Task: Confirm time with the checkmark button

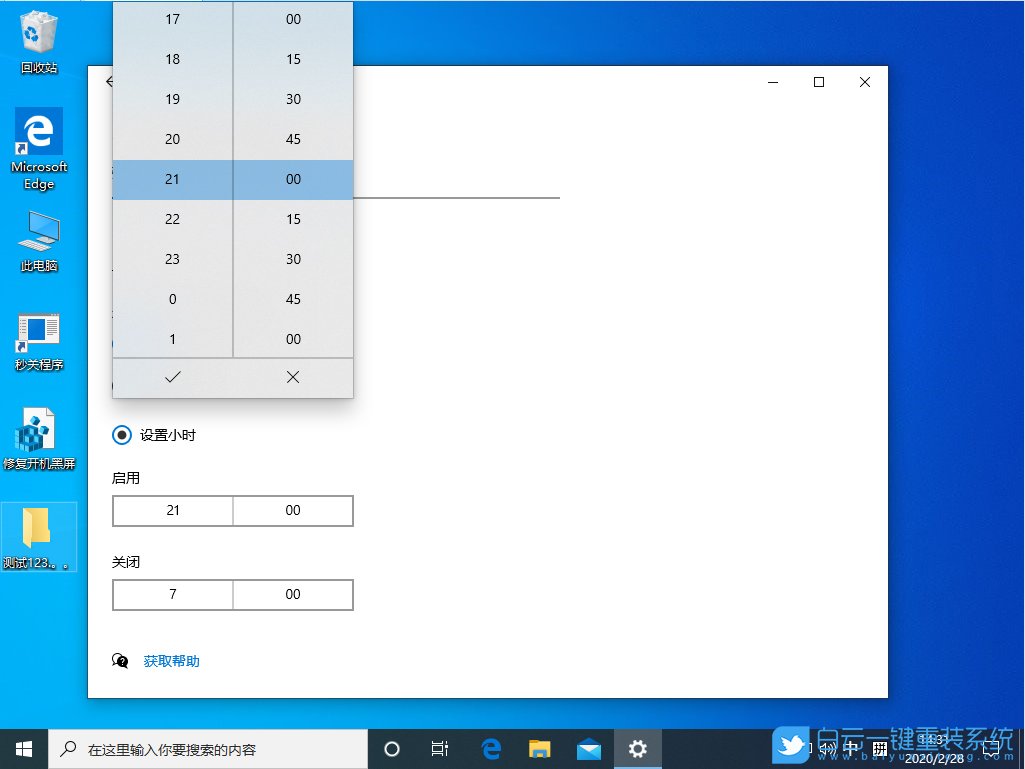Action: pos(172,377)
